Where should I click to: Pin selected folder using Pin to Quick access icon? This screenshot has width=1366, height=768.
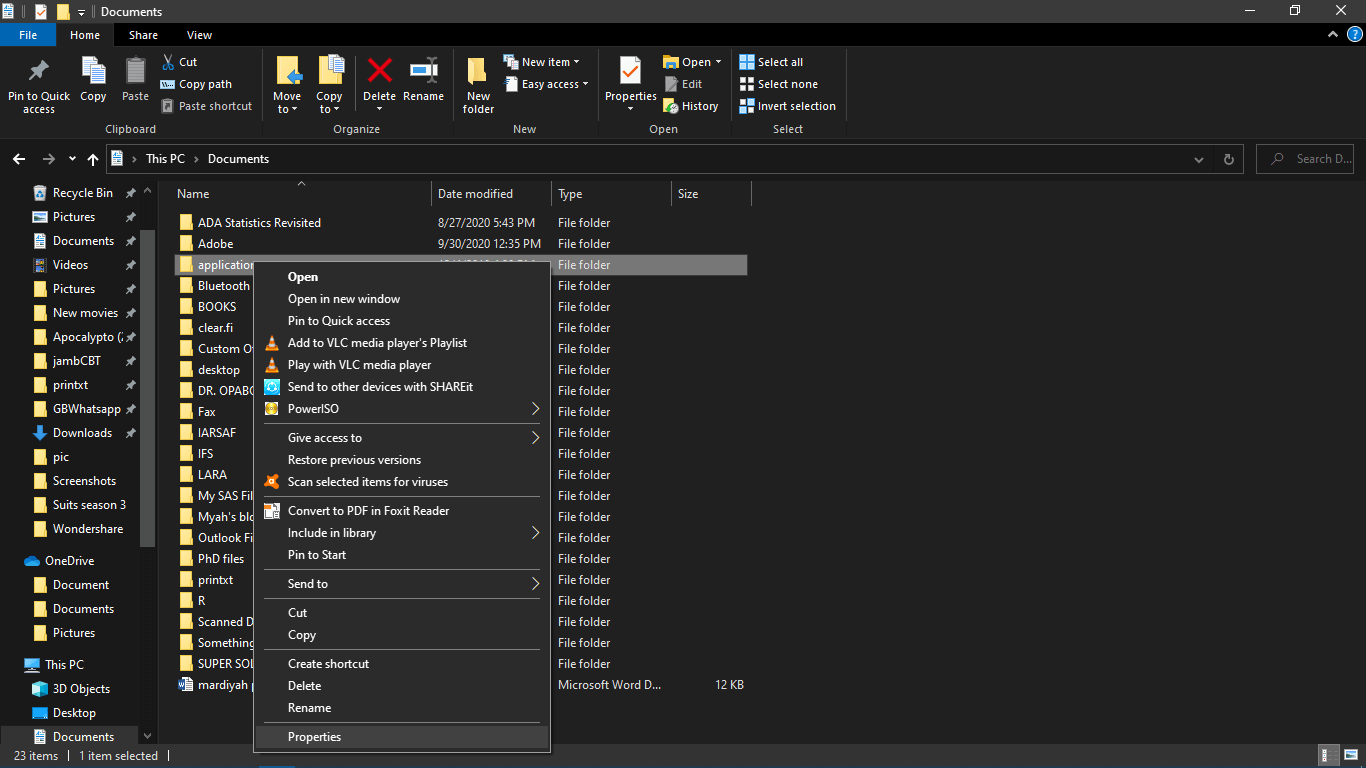[x=38, y=85]
